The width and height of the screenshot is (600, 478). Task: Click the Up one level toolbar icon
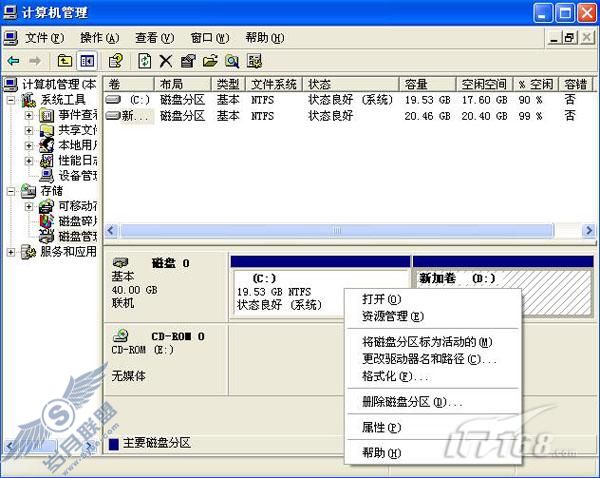(x=64, y=61)
